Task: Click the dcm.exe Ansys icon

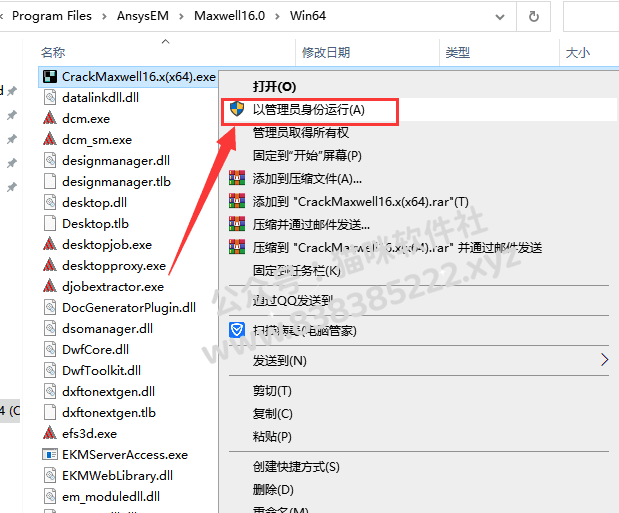Action: [50, 118]
